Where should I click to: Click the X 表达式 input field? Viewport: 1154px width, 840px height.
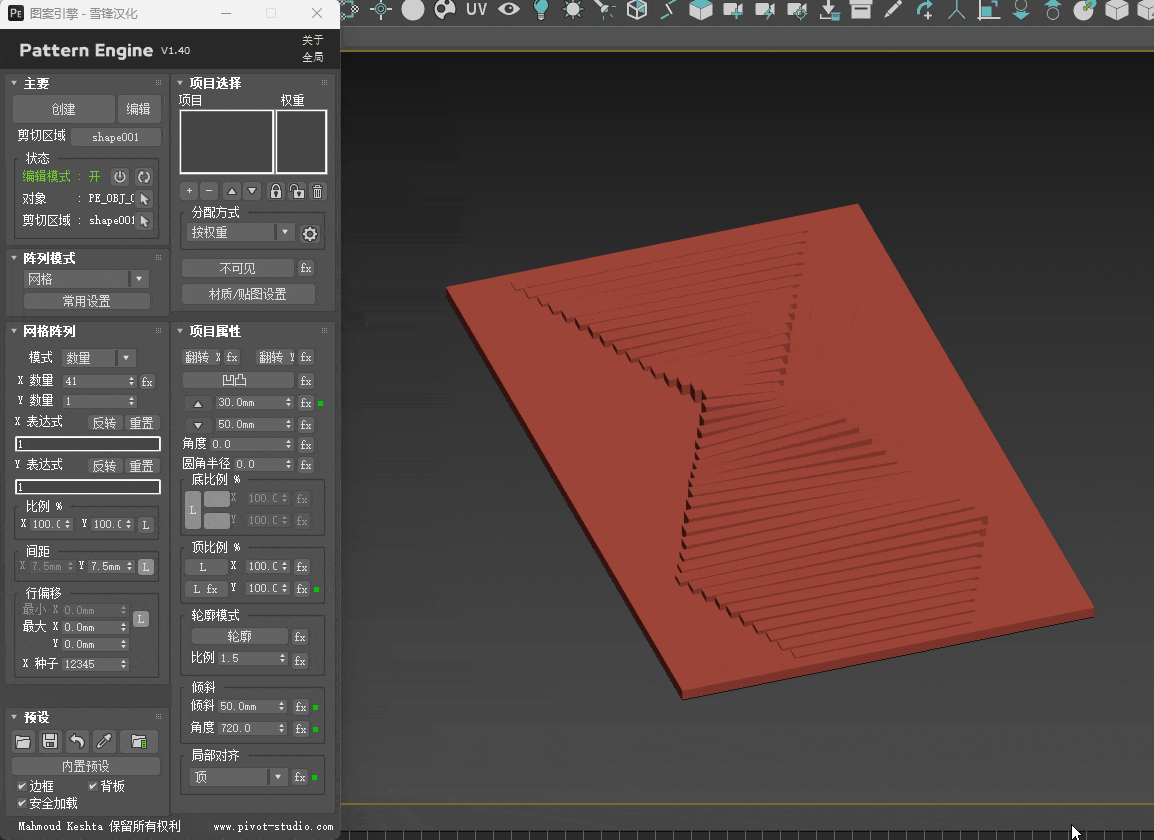[x=88, y=444]
